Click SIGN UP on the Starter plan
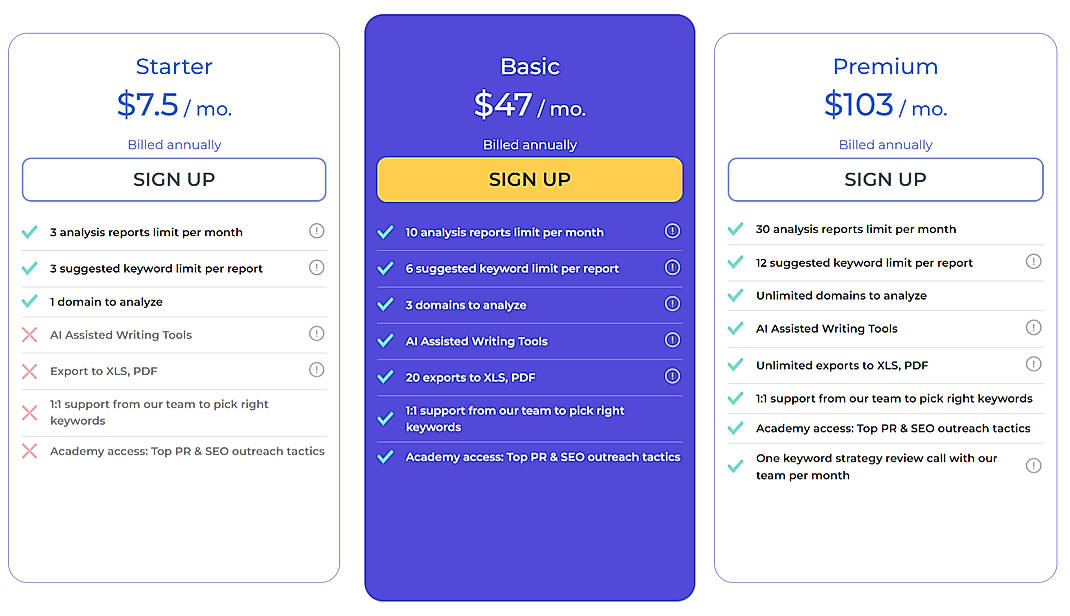Screen dimensions: 1070x616 (x=173, y=179)
